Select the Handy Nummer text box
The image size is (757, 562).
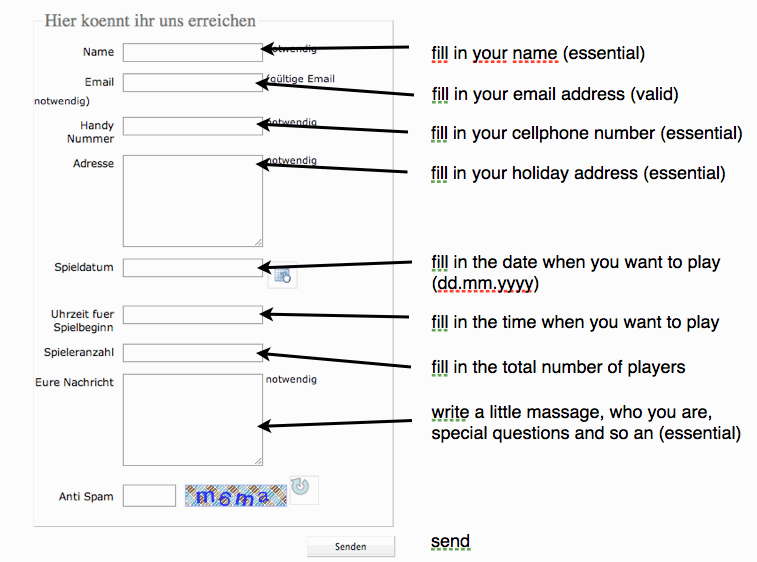click(193, 126)
